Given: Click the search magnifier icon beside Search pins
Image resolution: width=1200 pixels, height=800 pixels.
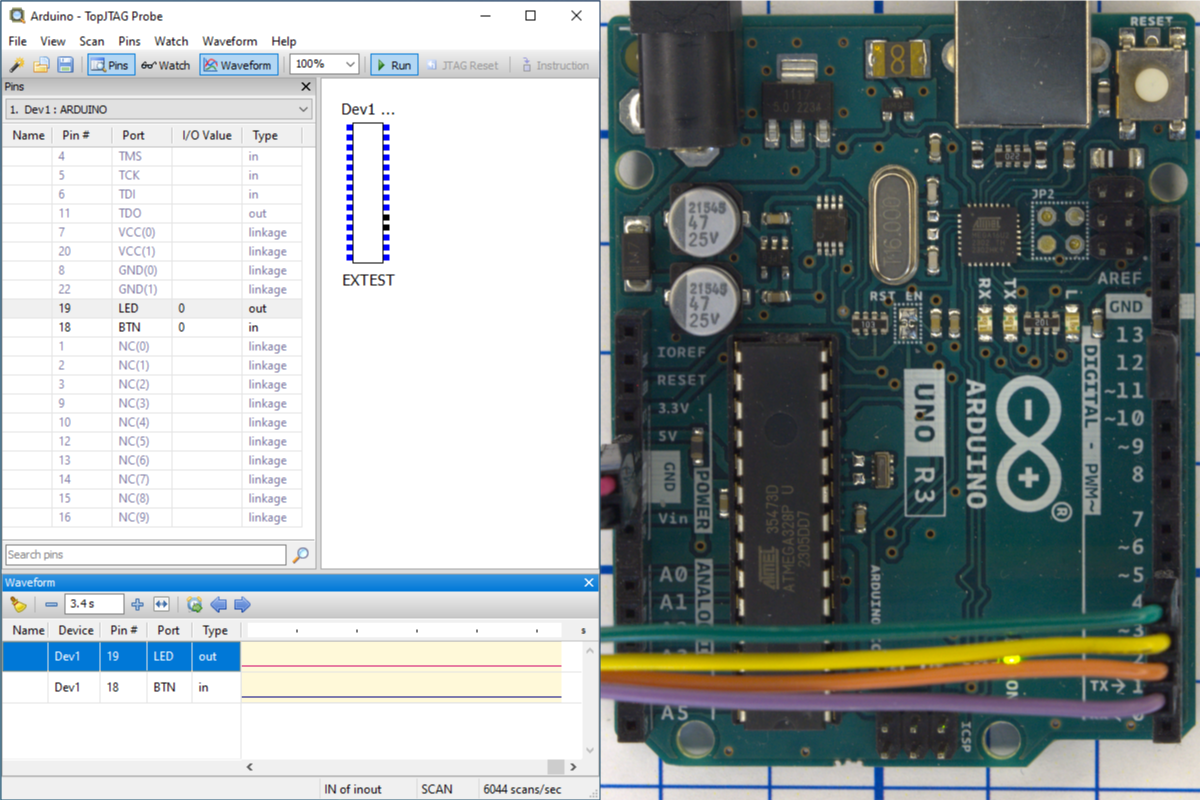Looking at the screenshot, I should (x=300, y=554).
